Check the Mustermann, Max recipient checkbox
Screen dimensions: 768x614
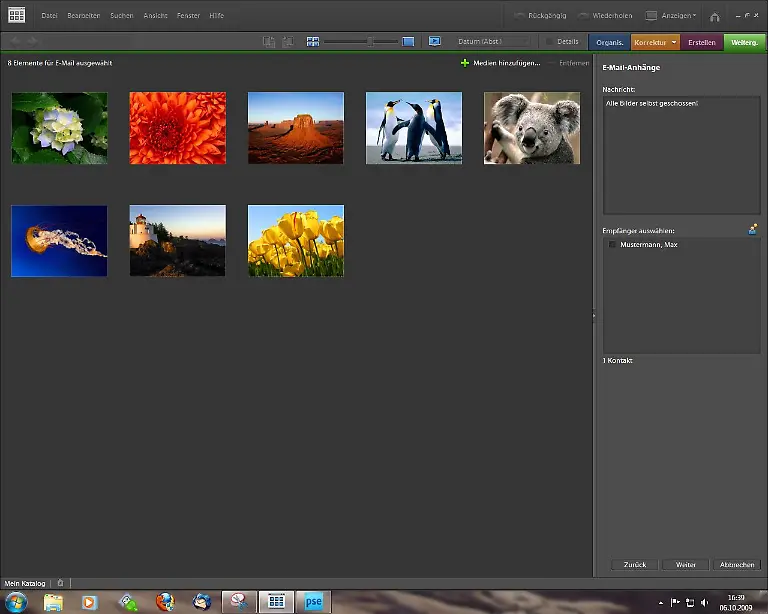point(612,245)
